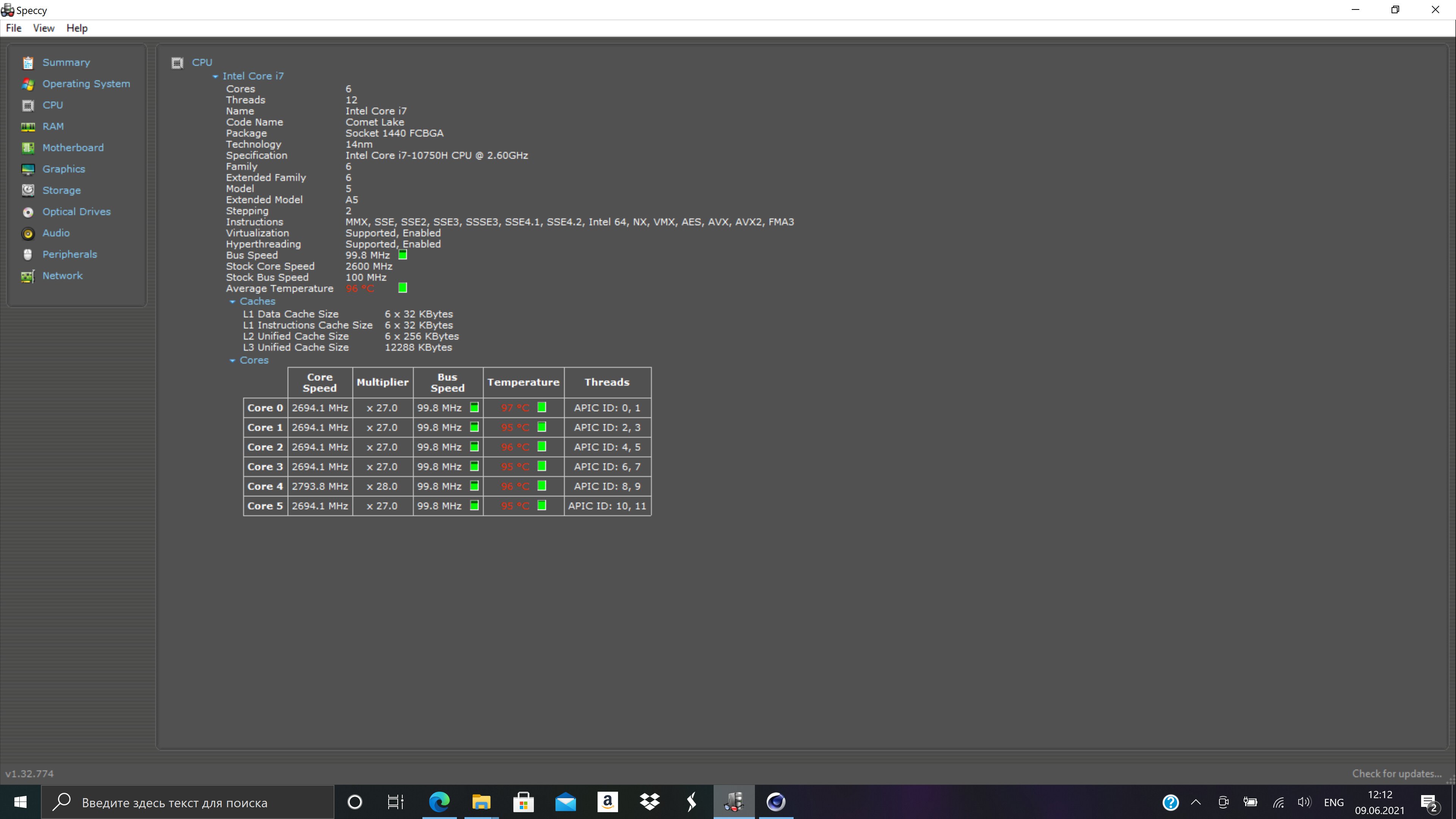1456x819 pixels.
Task: Collapse the Caches section
Action: click(232, 302)
